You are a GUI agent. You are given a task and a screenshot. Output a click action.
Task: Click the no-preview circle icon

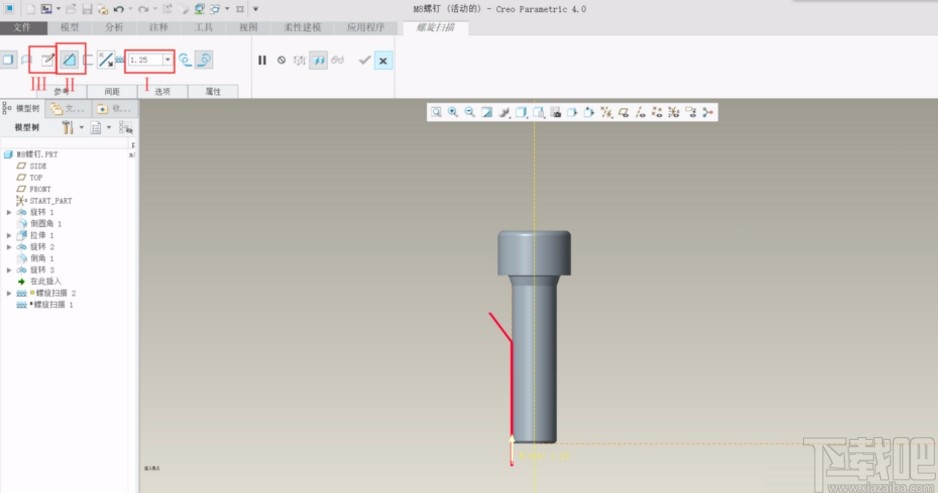pos(281,60)
